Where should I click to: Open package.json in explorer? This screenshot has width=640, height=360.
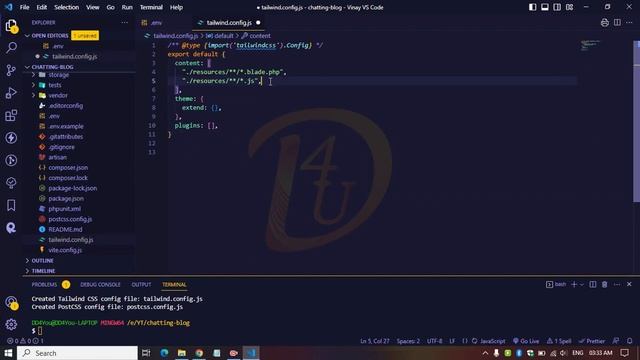[x=66, y=198]
